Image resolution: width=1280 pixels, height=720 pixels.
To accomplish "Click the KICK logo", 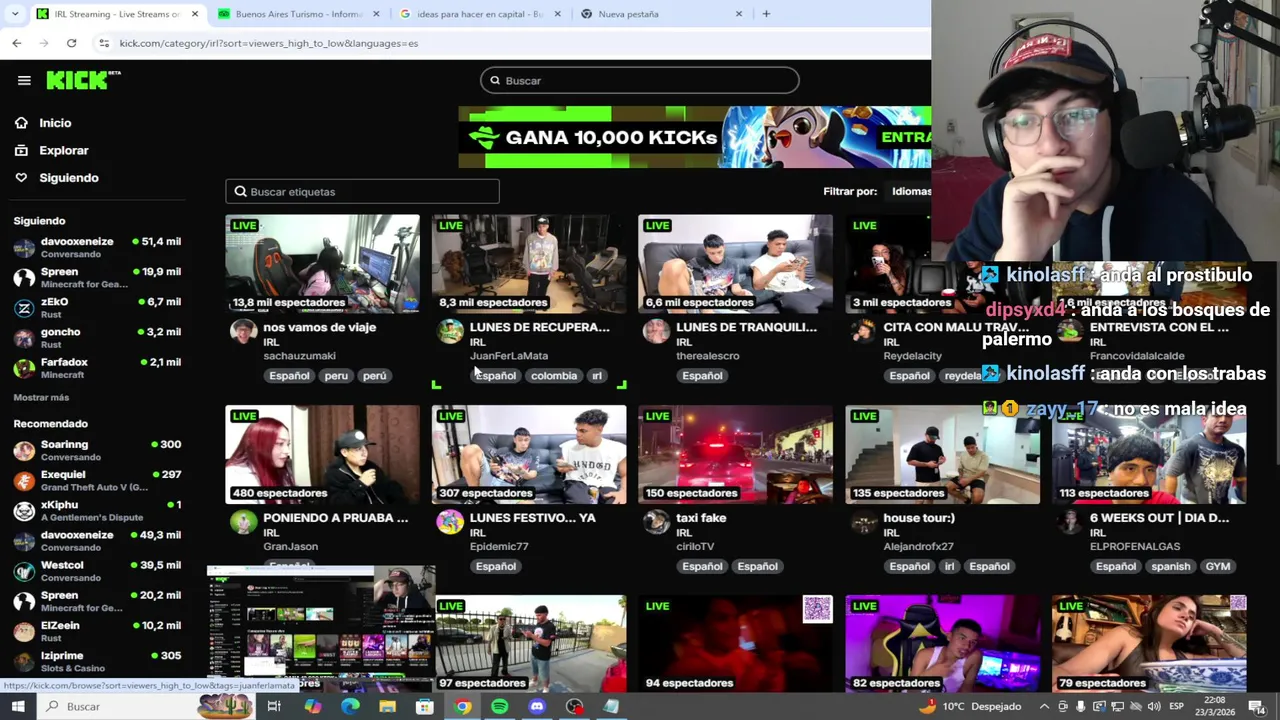I will pos(83,80).
